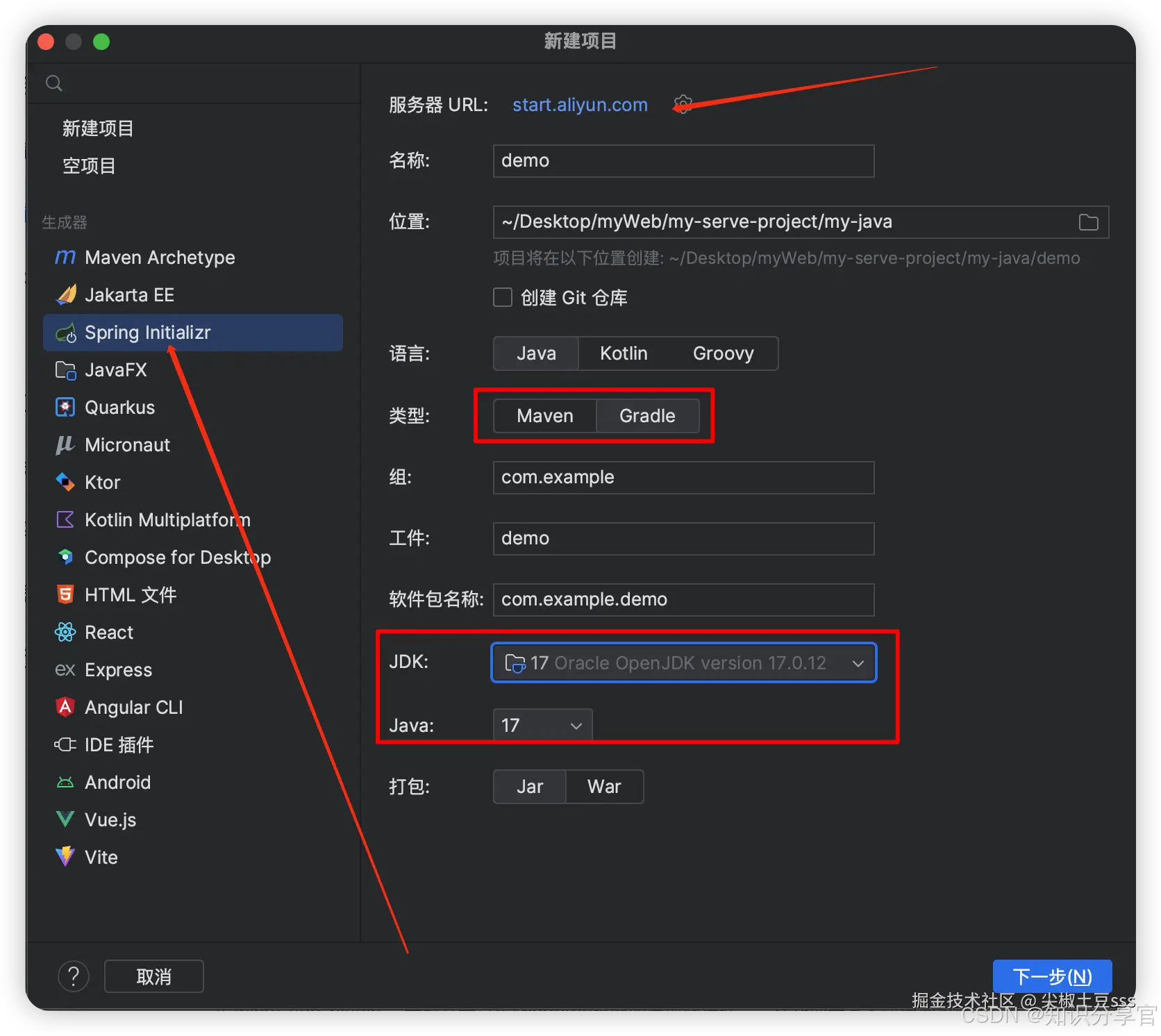Click the 下一步(N) next button
This screenshot has height=1036, width=1161.
click(1052, 976)
